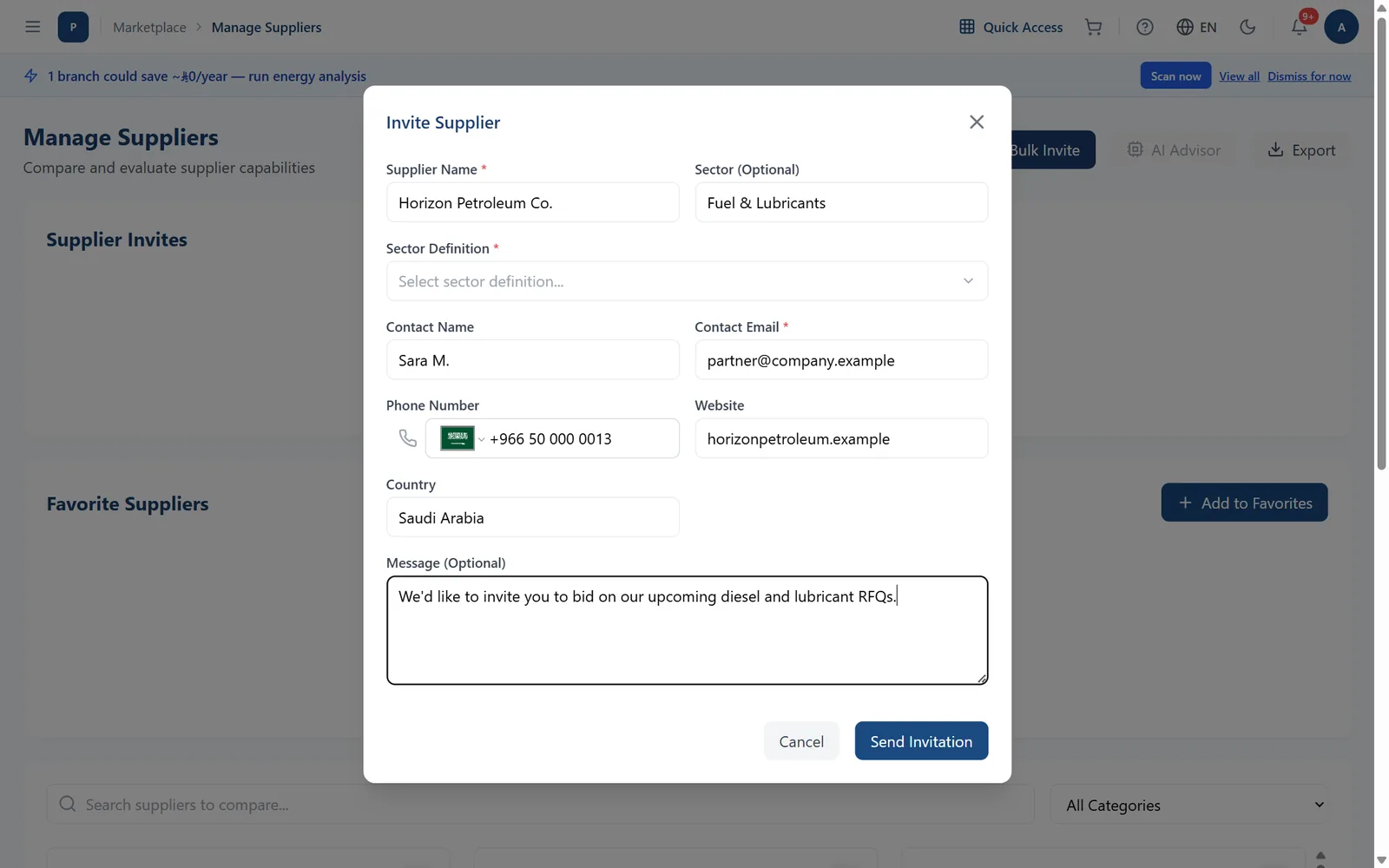Click the phone handset icon
The width and height of the screenshot is (1389, 868).
[407, 438]
